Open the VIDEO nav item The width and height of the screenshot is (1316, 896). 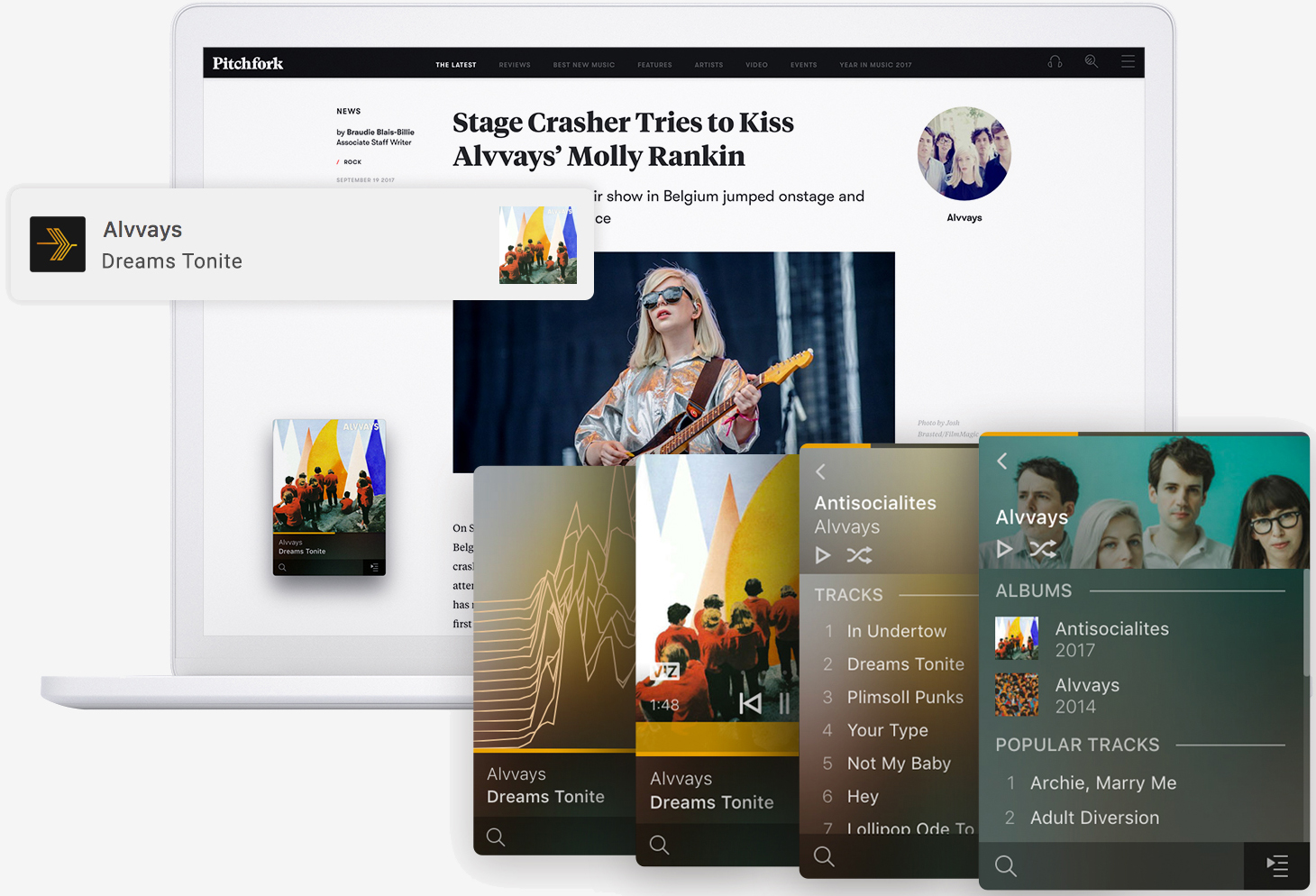(756, 65)
